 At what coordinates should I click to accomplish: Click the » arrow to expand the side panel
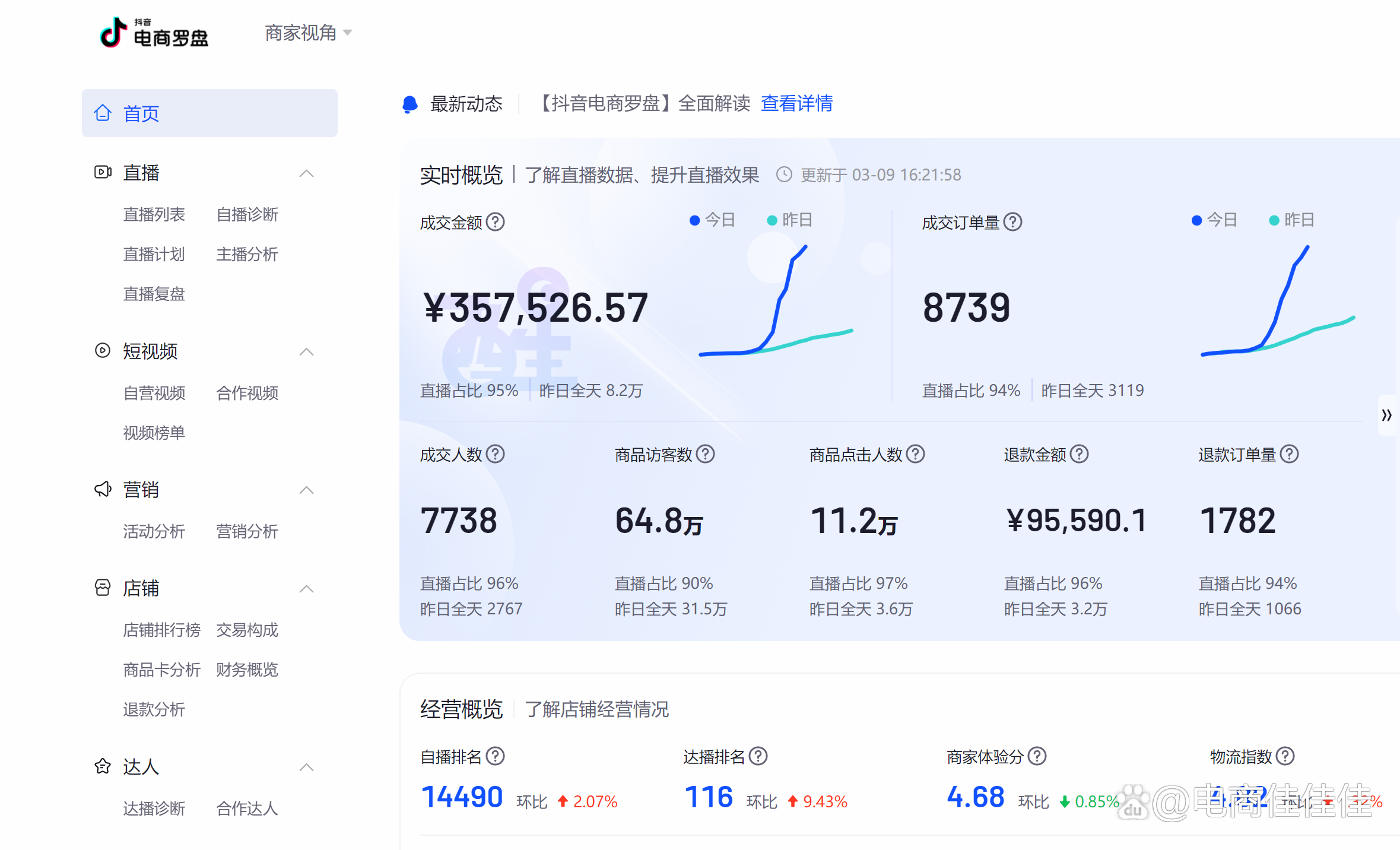(1387, 415)
